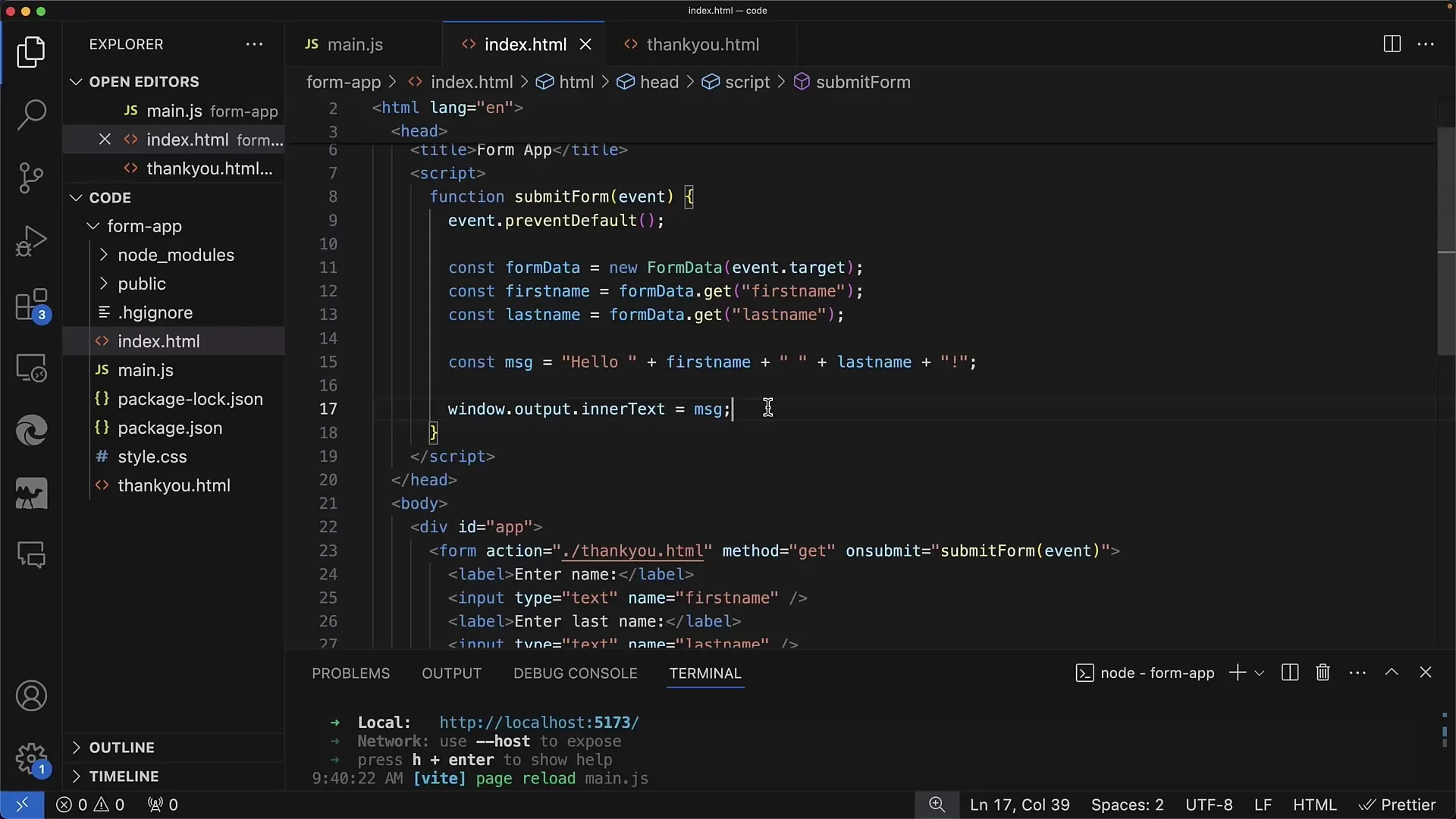Select the DEBUG CONSOLE tab in panel
This screenshot has width=1456, height=819.
[575, 673]
